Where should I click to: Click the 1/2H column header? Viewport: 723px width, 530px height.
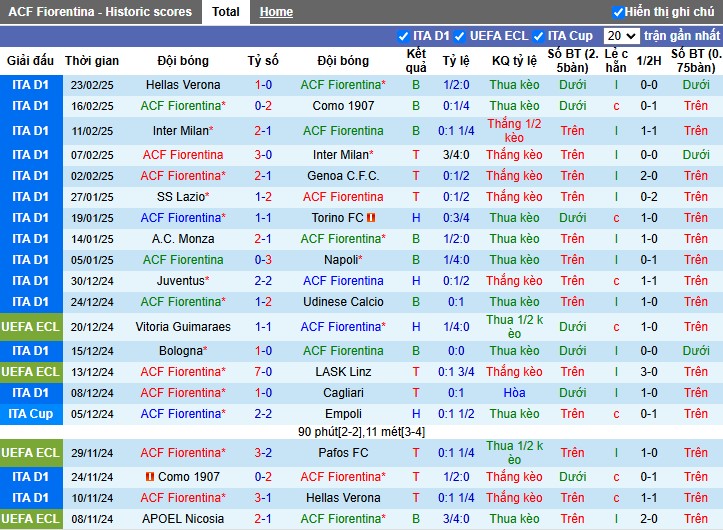649,60
